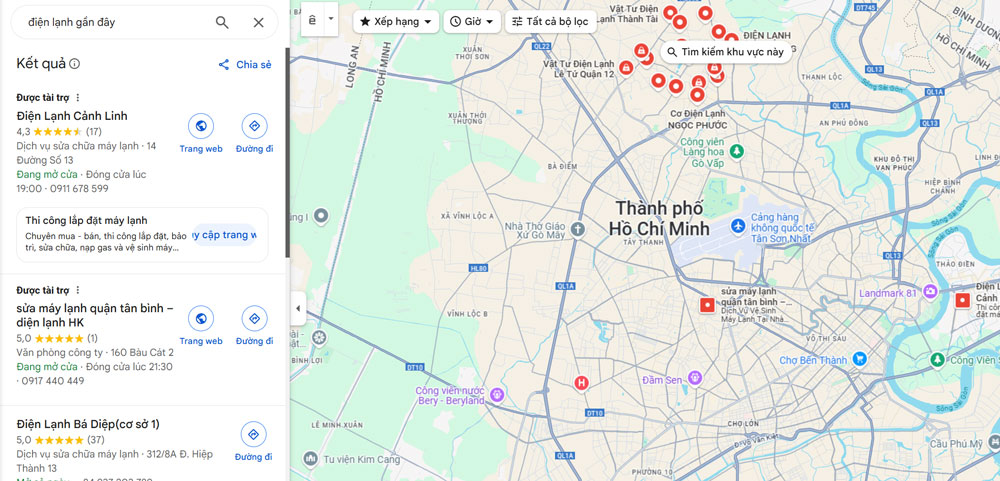Click the Đầm Sen attraction marker
The height and width of the screenshot is (481, 1000).
pyautogui.click(x=695, y=378)
